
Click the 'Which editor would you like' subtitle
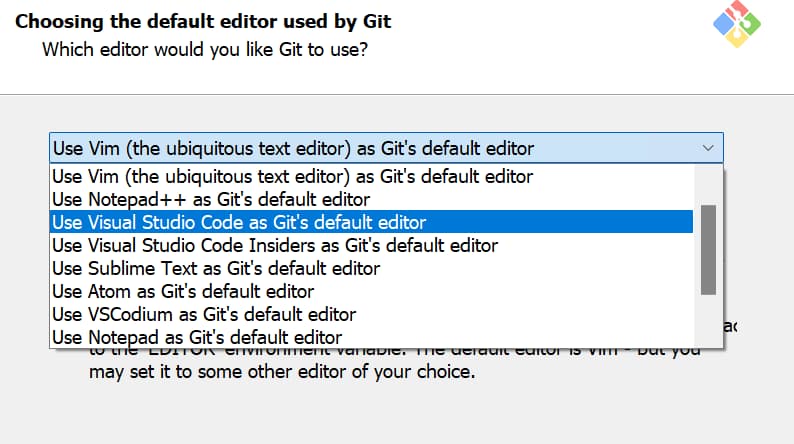[205, 48]
